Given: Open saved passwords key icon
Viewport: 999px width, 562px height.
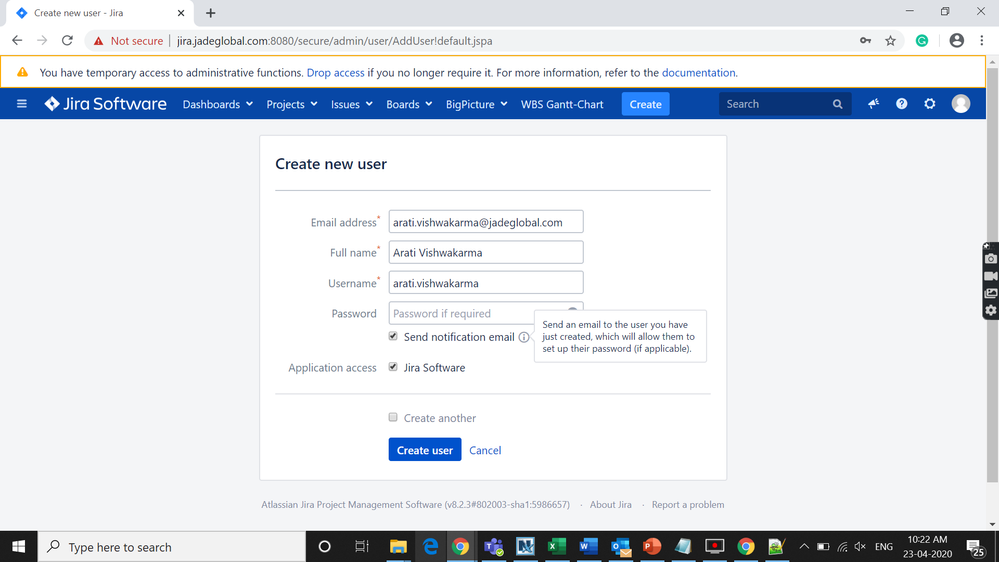Looking at the screenshot, I should [865, 41].
